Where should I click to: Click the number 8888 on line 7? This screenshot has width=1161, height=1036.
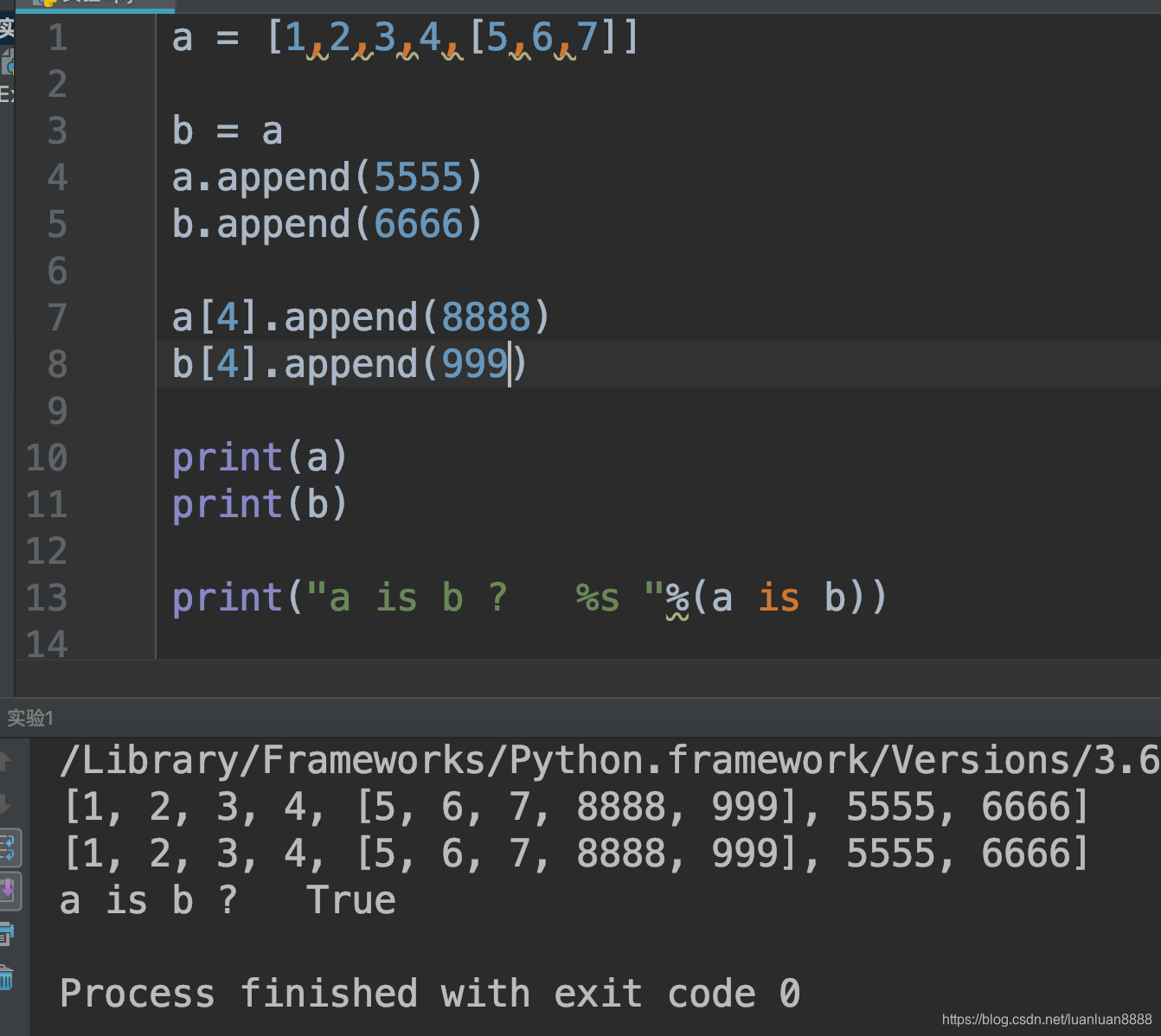(485, 318)
